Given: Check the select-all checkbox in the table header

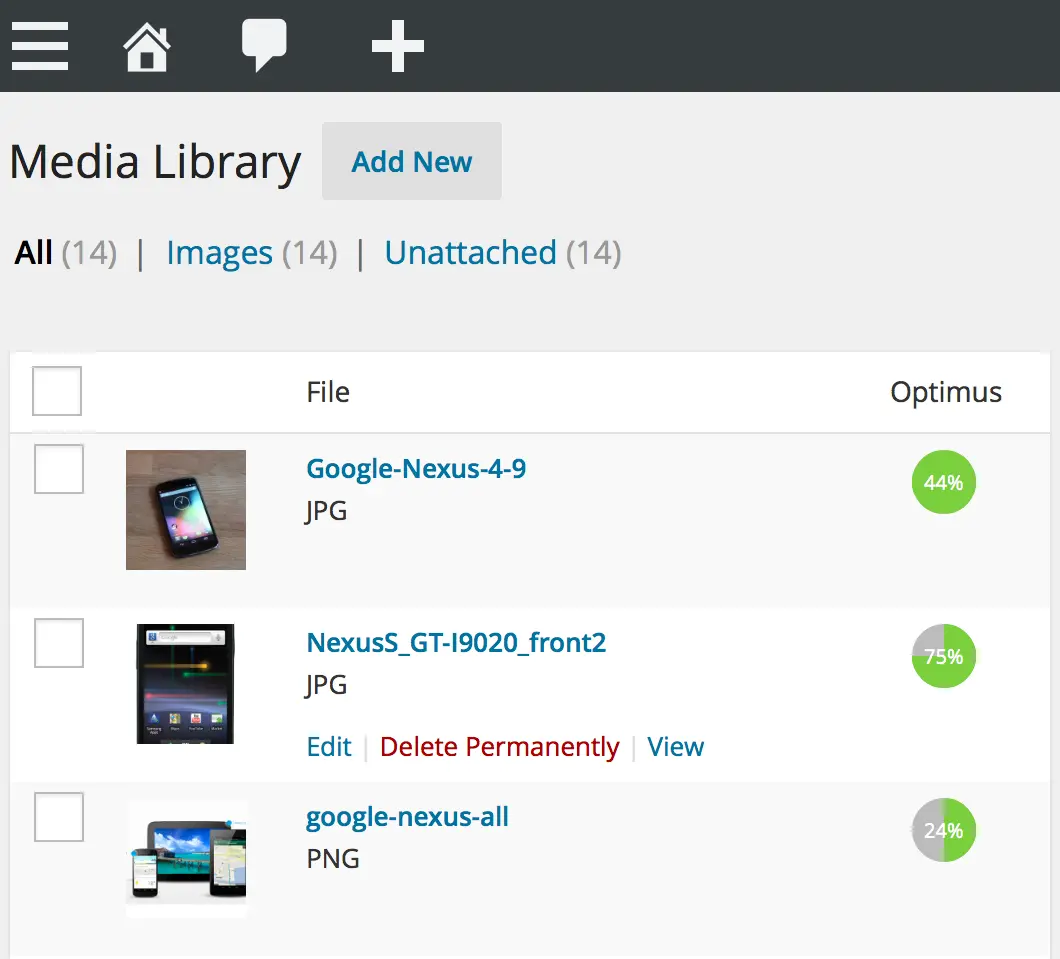Looking at the screenshot, I should click(56, 391).
